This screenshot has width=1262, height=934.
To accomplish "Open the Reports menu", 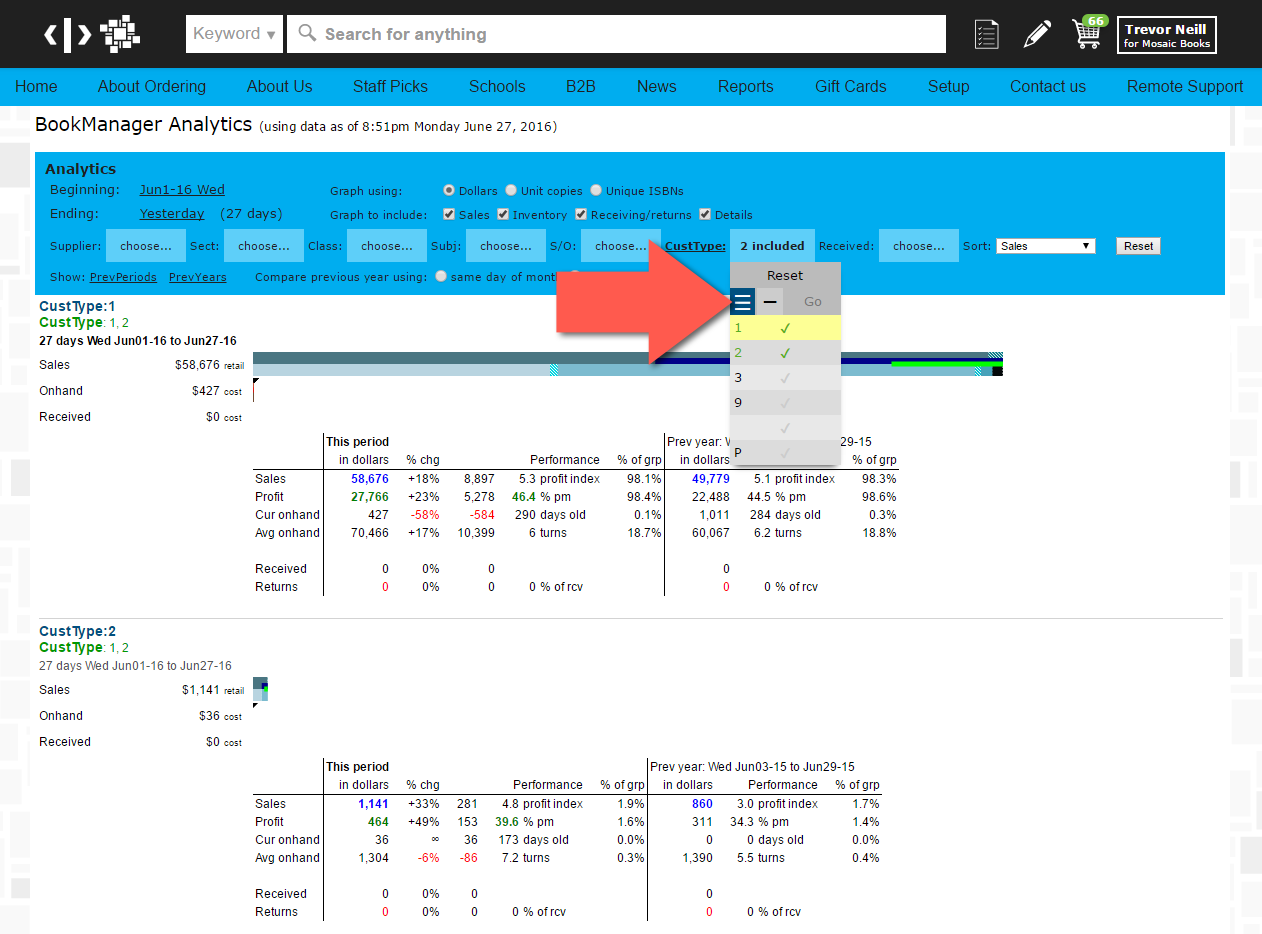I will 745,86.
